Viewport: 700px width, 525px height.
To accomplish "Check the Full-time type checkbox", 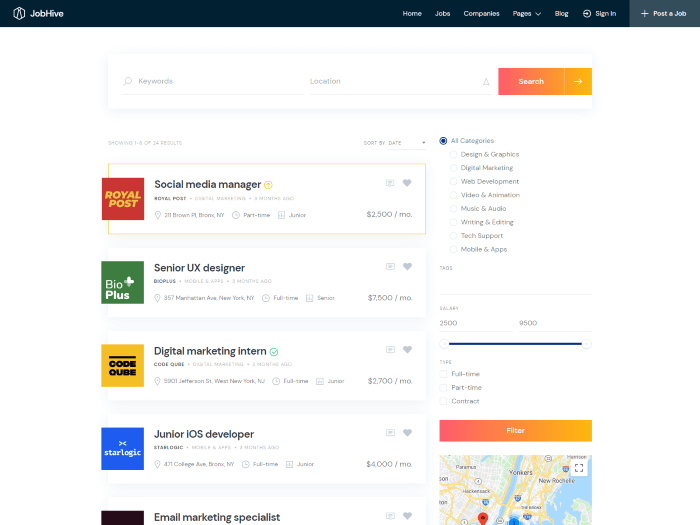I will (443, 374).
